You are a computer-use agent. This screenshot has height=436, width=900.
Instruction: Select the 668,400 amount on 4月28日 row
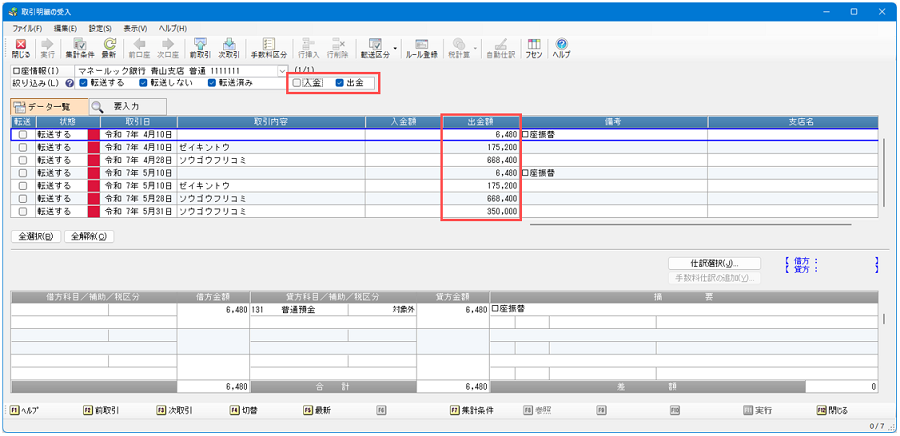(481, 160)
